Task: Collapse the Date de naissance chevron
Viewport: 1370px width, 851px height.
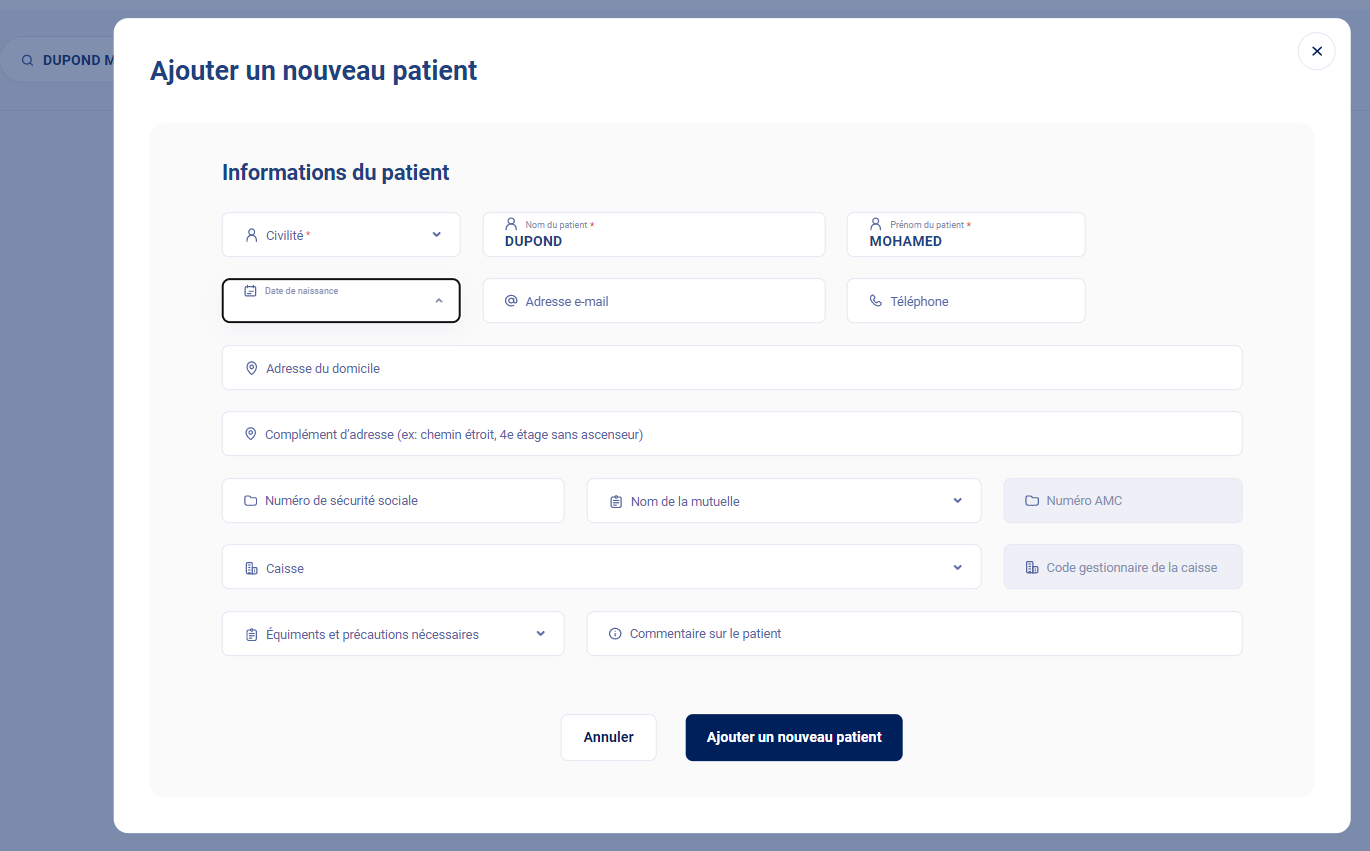Action: (x=439, y=301)
